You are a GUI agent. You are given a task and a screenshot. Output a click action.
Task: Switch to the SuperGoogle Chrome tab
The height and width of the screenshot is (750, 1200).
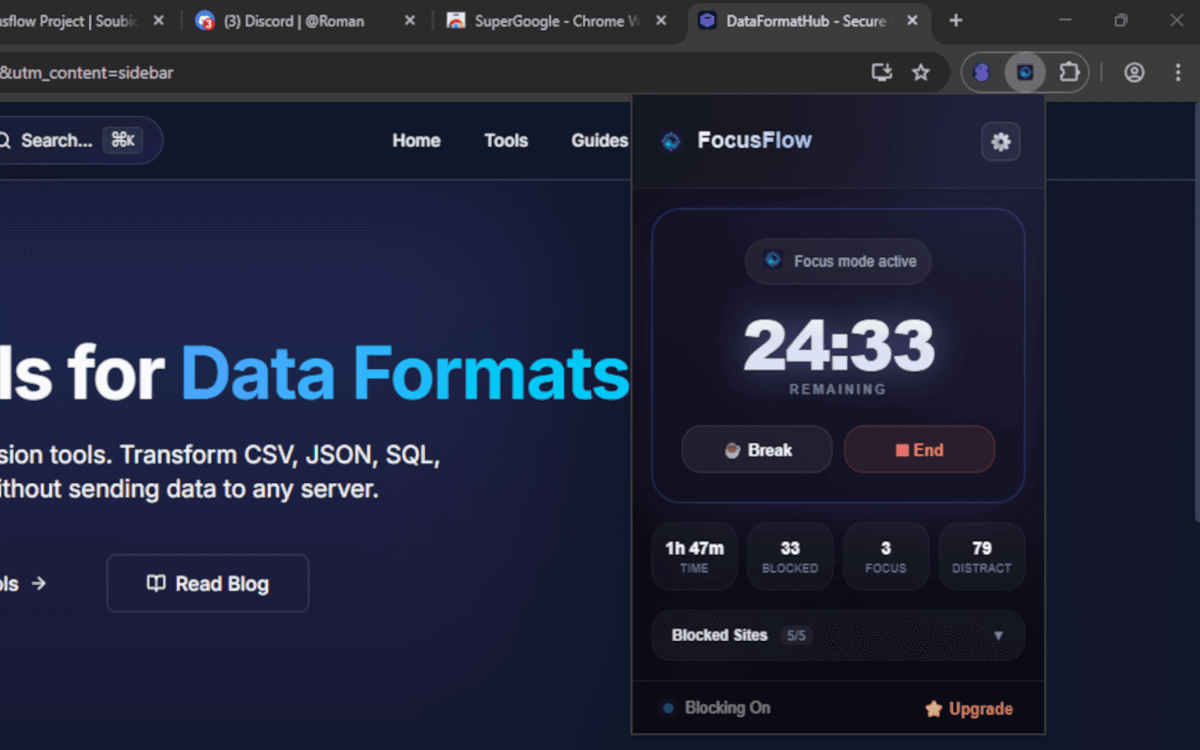click(556, 21)
